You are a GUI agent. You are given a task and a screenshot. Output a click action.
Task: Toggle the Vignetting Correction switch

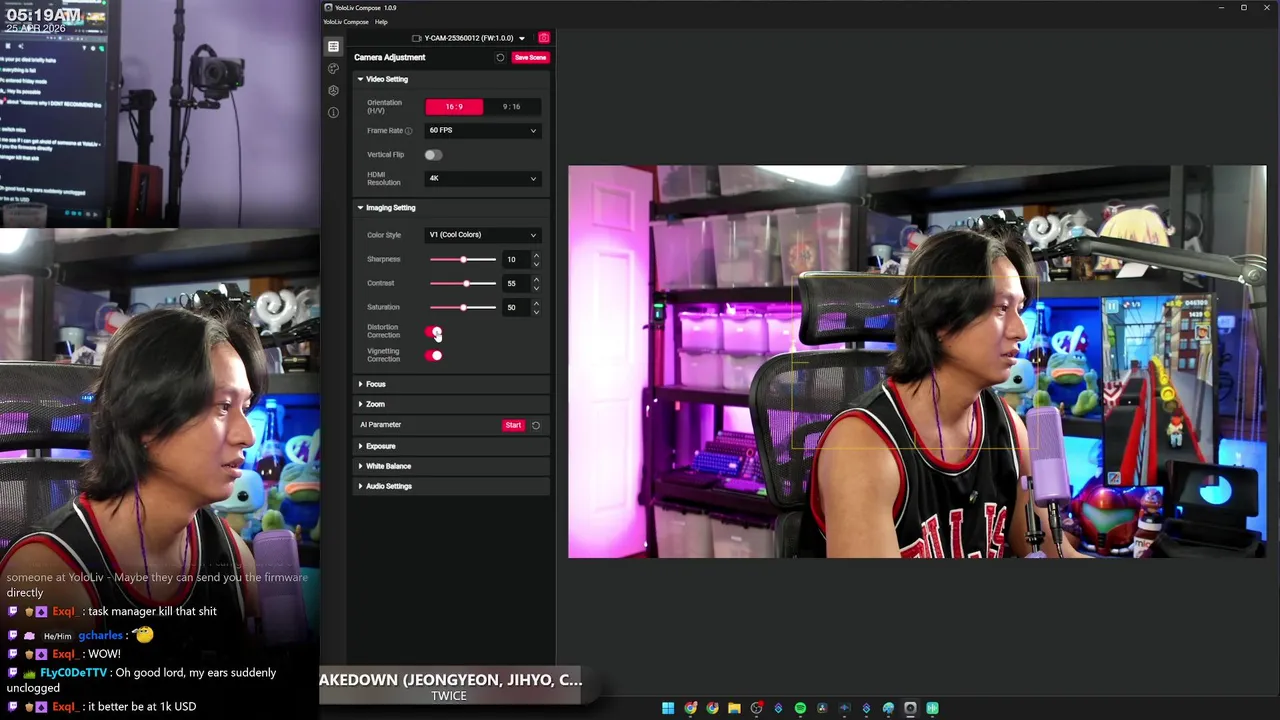click(433, 355)
